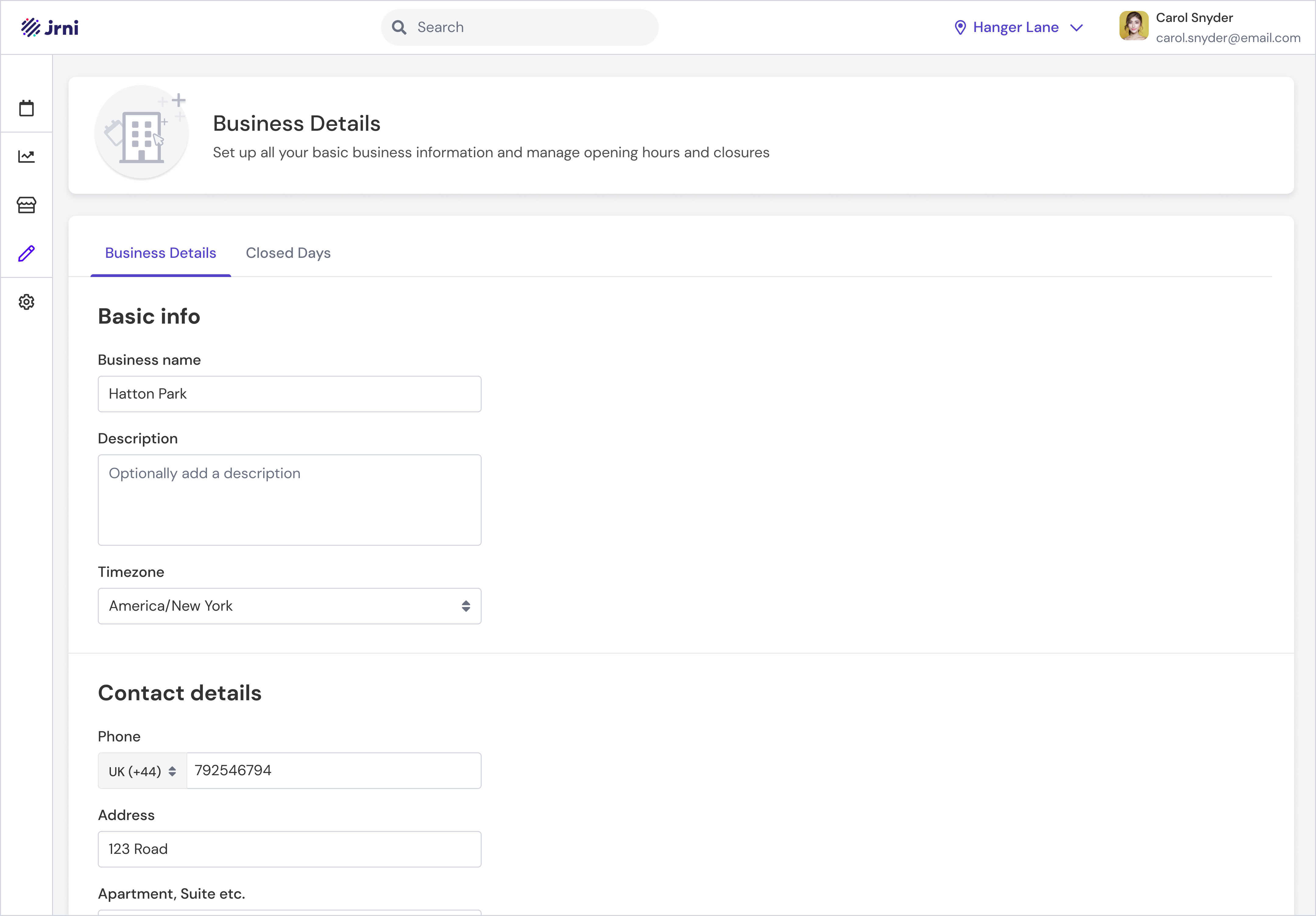Select the Business Details tab
The height and width of the screenshot is (916, 1316).
[161, 253]
